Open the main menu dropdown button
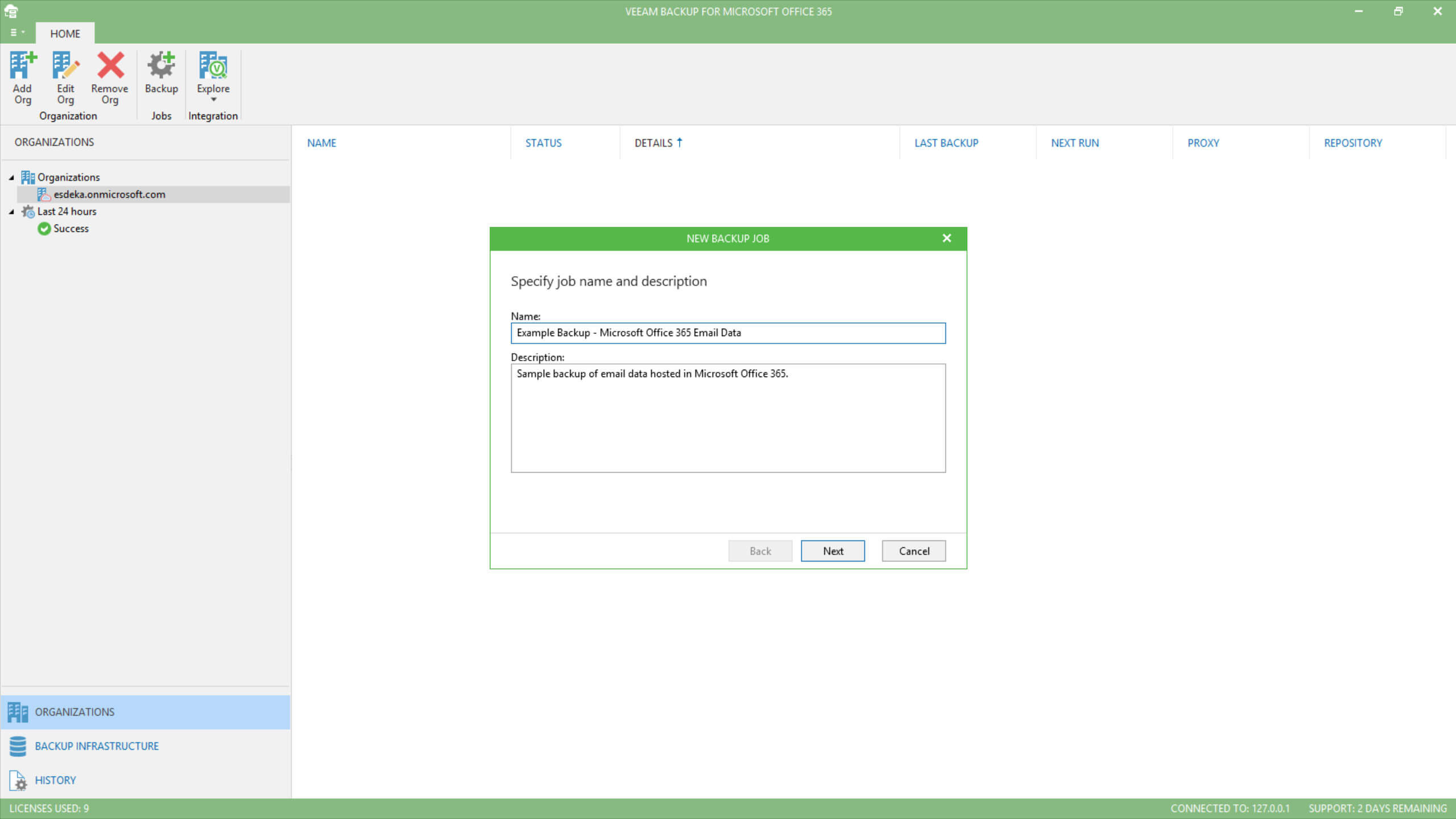 point(17,32)
